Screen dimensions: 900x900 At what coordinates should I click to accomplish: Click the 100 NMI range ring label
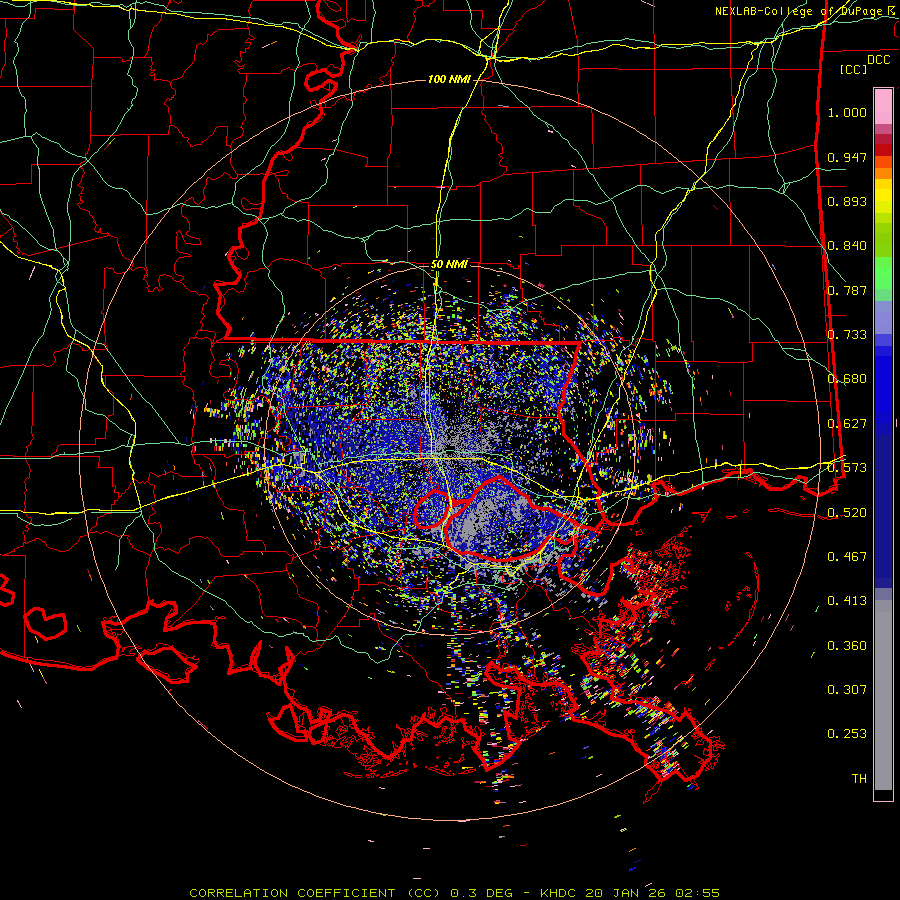click(x=449, y=79)
